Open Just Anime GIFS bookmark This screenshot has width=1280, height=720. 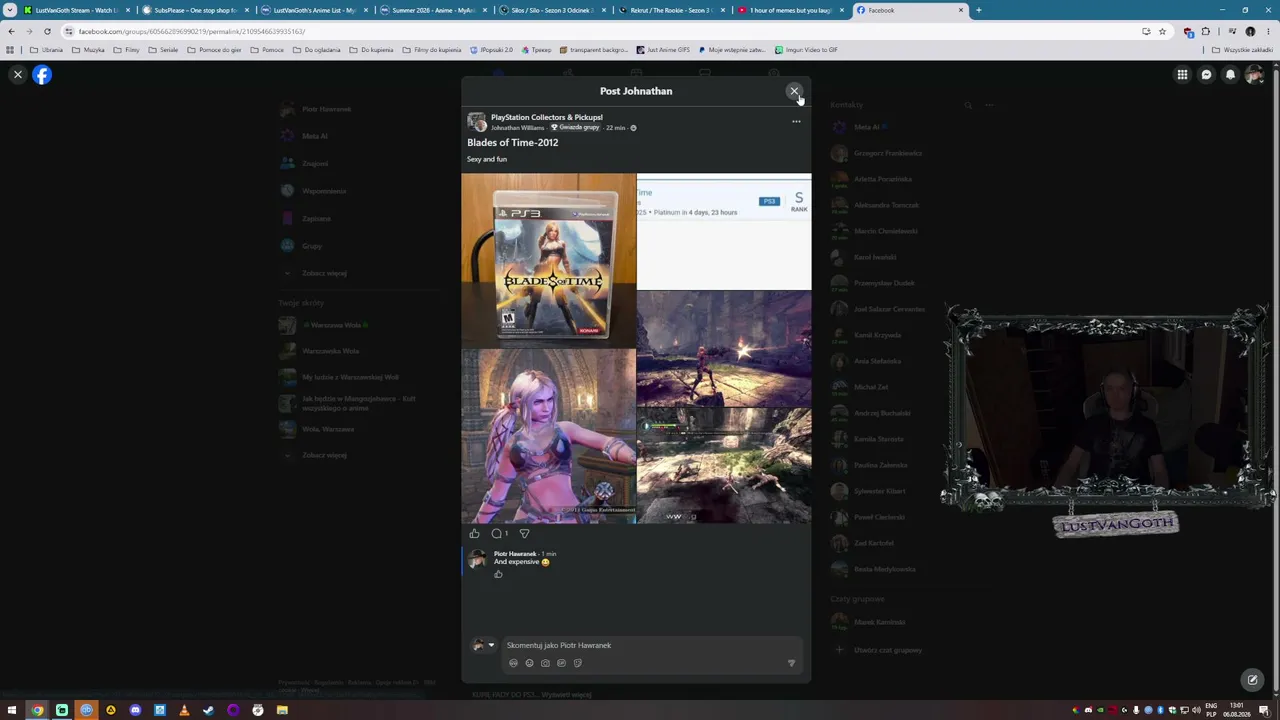click(x=663, y=50)
